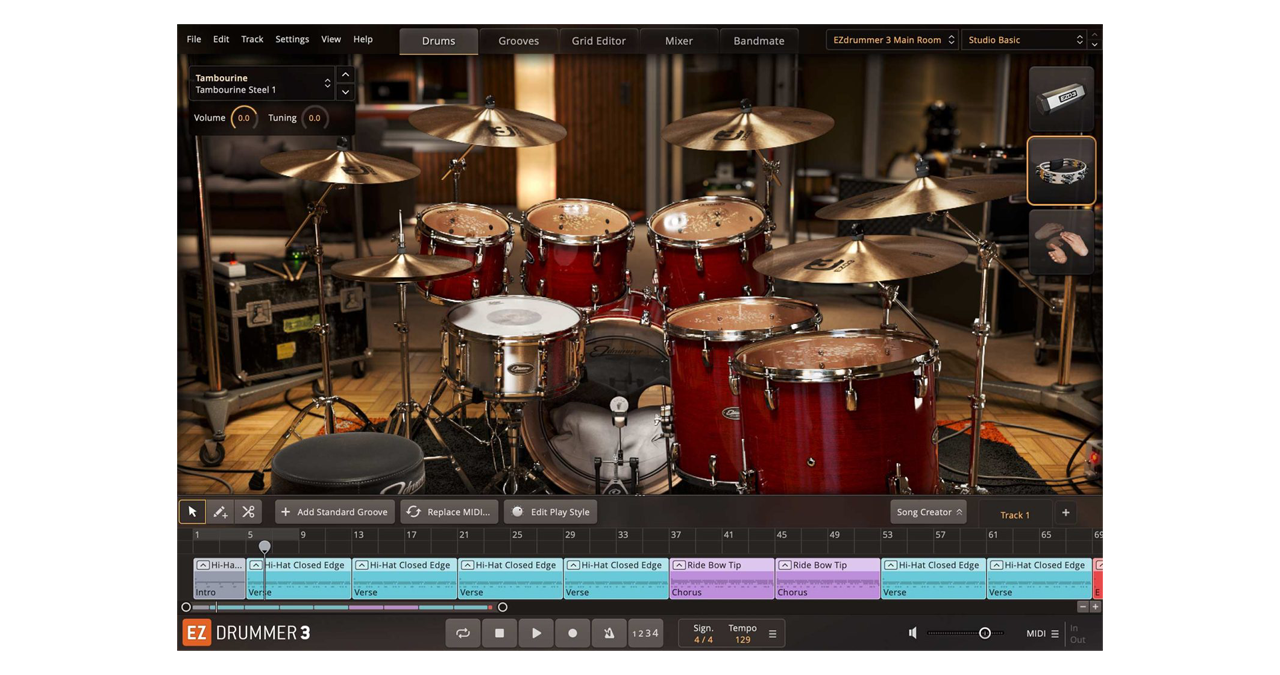This screenshot has width=1280, height=675.
Task: Click the Replace MIDI button label
Action: 459,512
